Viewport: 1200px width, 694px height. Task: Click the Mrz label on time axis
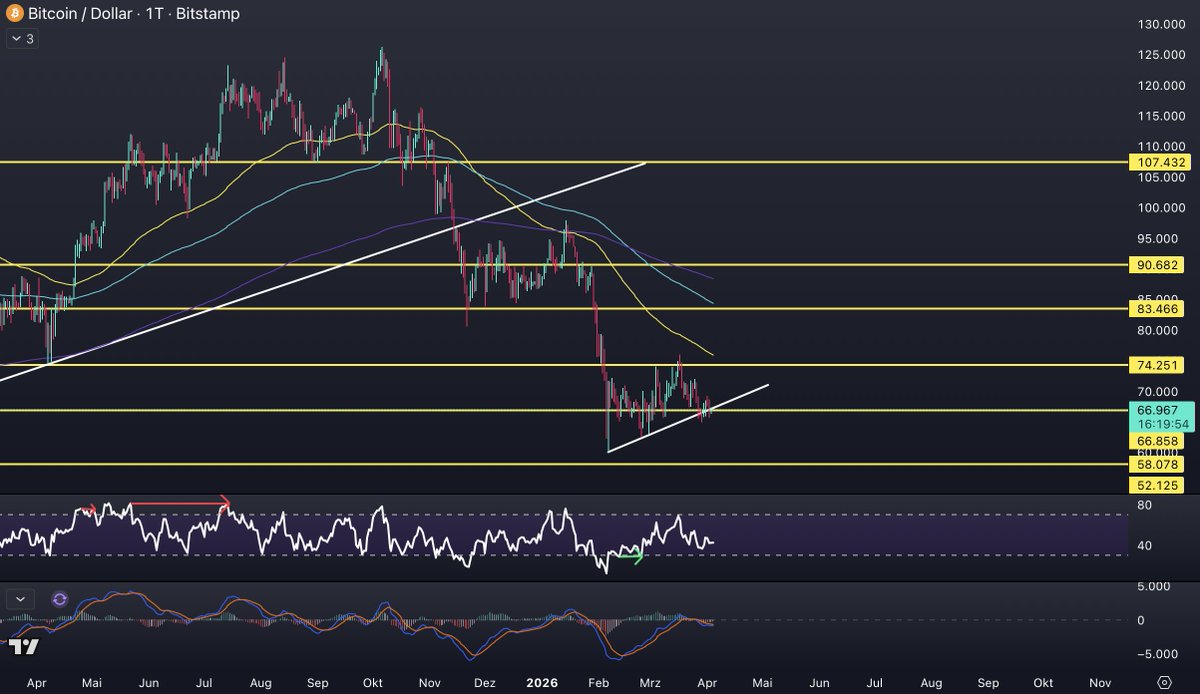point(650,681)
